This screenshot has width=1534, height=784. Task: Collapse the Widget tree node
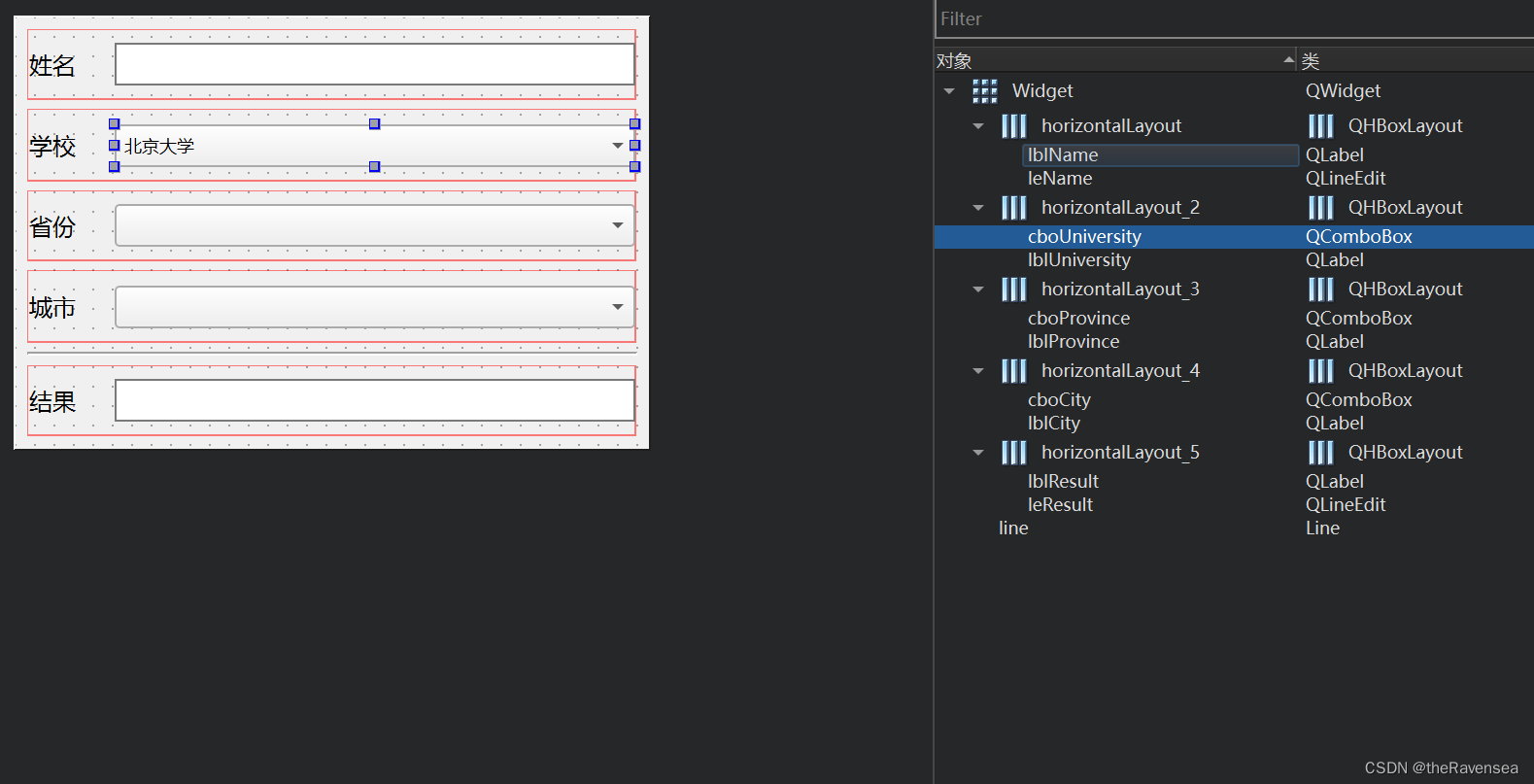click(949, 91)
